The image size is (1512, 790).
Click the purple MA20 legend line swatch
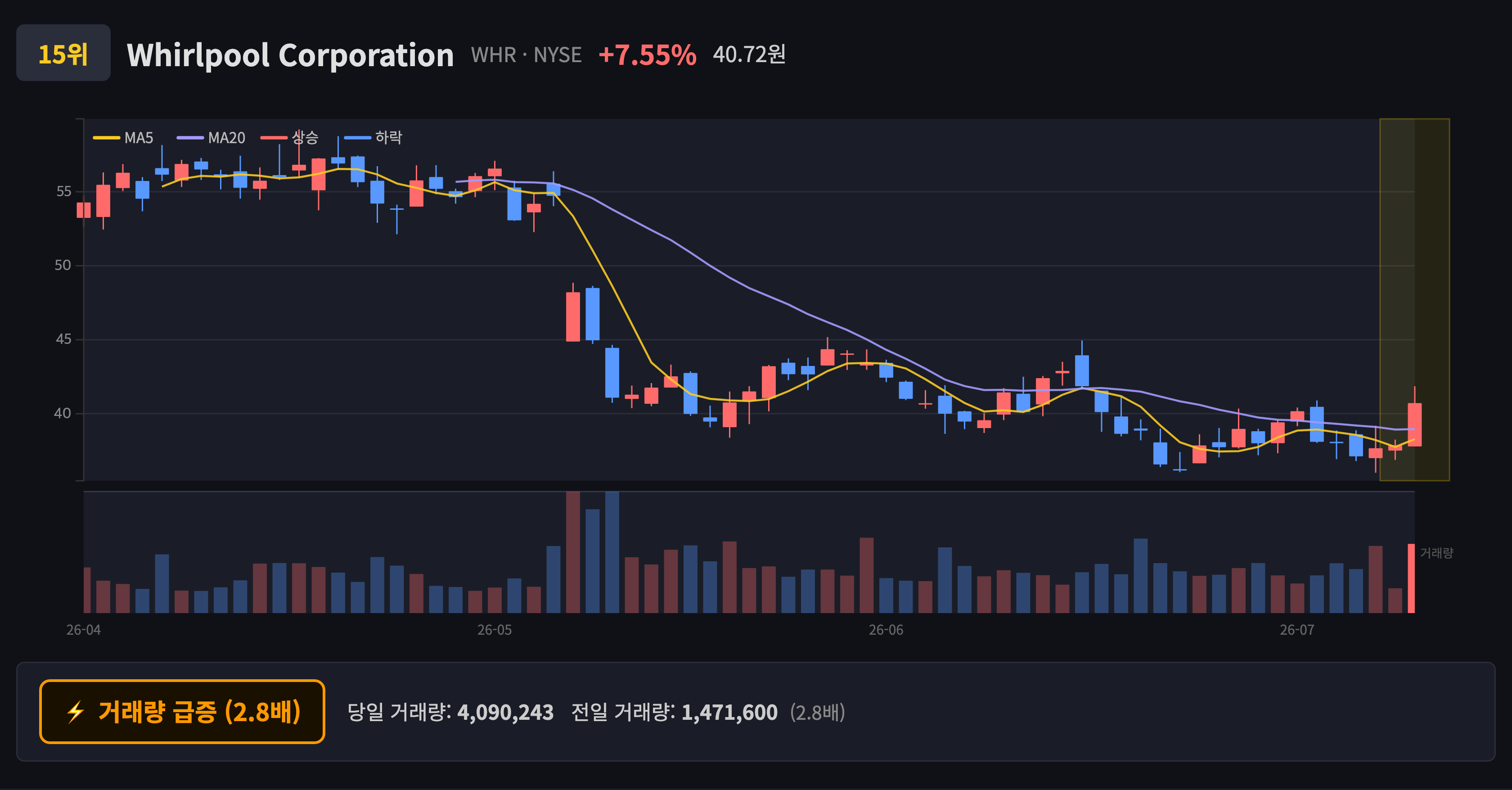point(190,138)
